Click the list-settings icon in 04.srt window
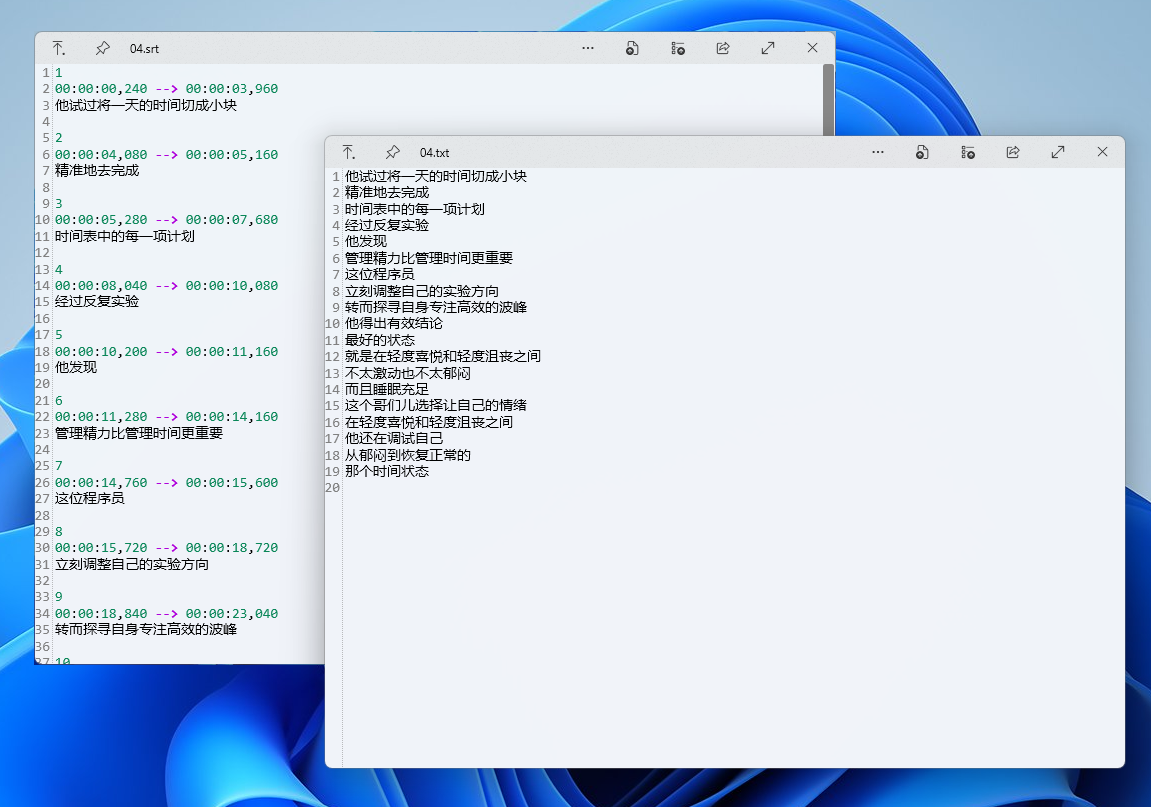Viewport: 1151px width, 807px height. click(x=678, y=48)
